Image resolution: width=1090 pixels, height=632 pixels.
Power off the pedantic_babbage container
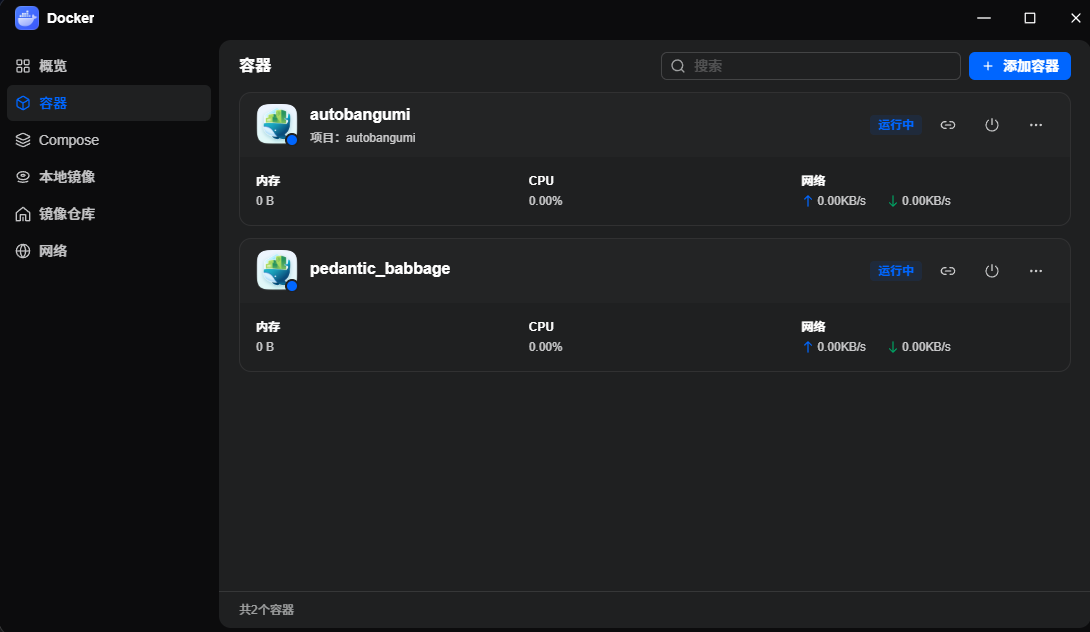tap(992, 271)
